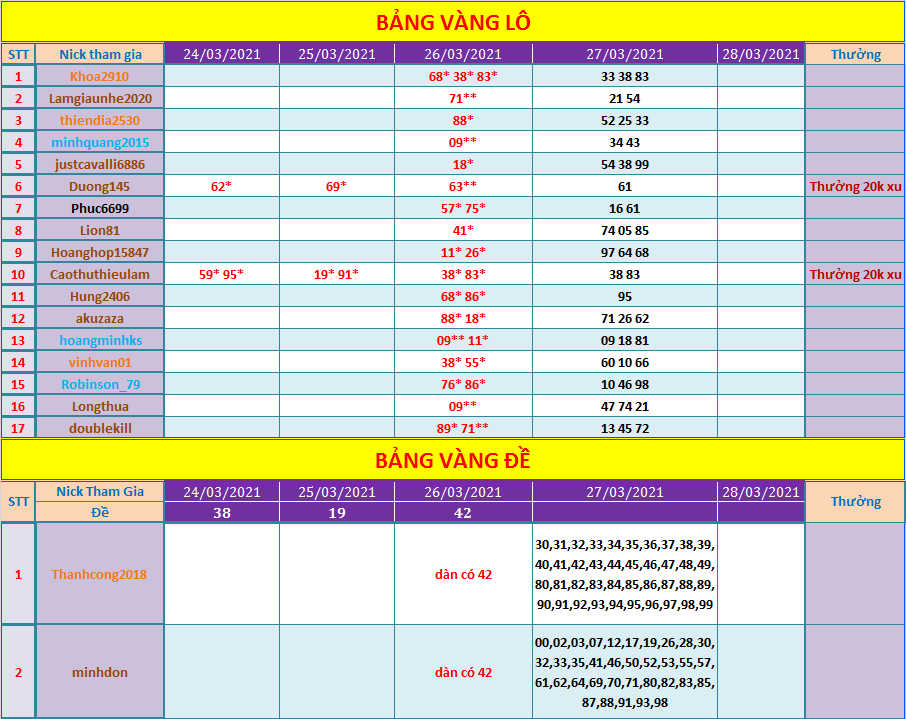Select nick 'doublekill' cell
The height and width of the screenshot is (719, 906).
pyautogui.click(x=100, y=428)
